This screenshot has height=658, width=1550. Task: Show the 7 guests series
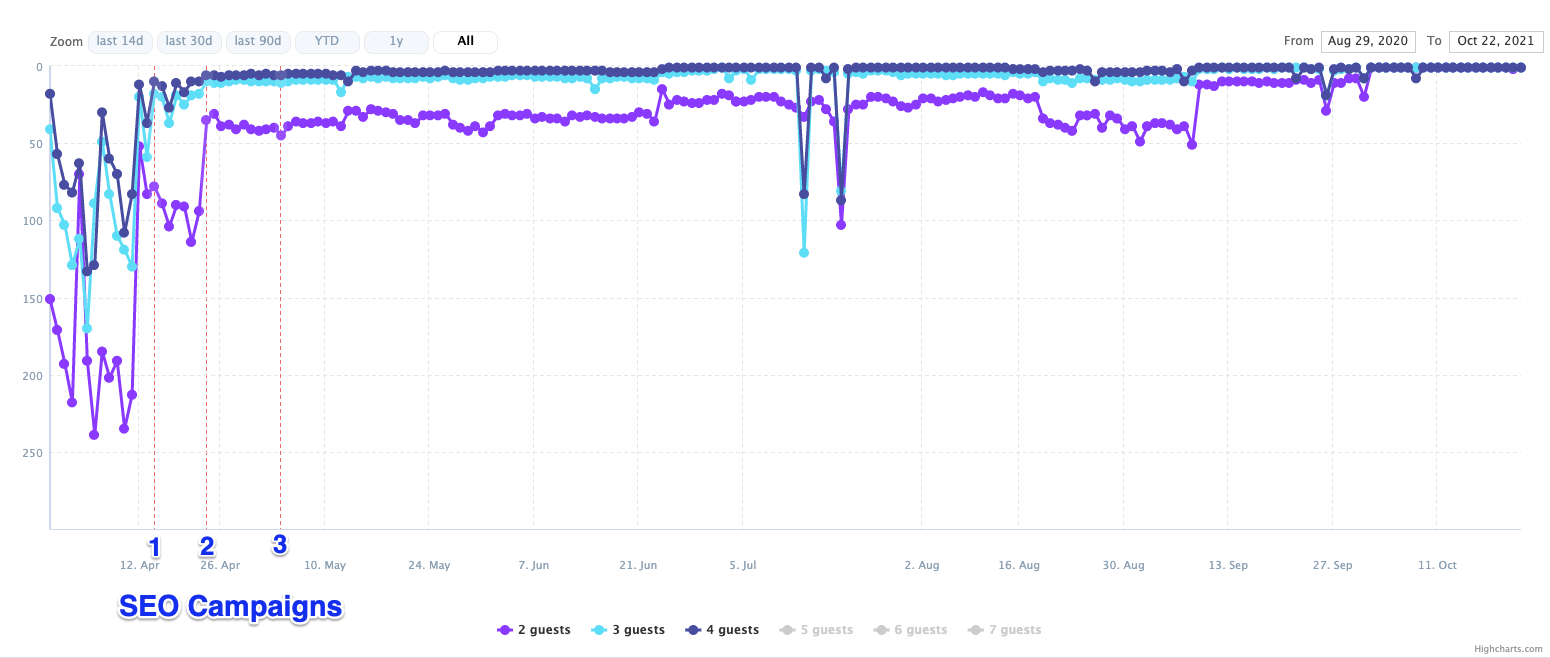point(1004,630)
